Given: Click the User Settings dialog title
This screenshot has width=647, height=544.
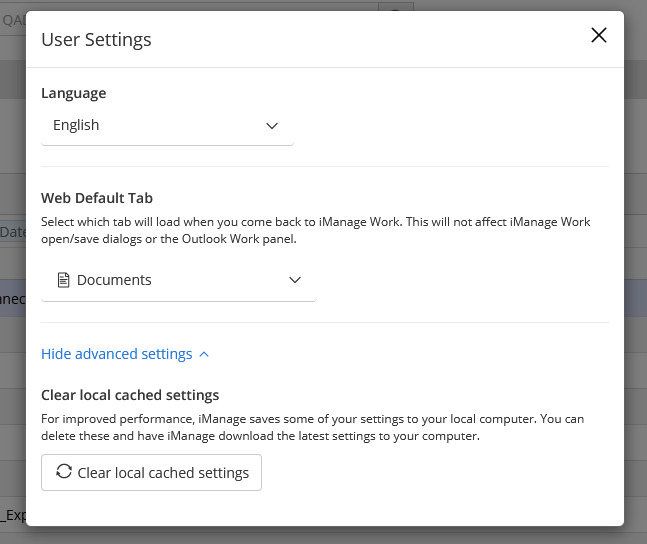Looking at the screenshot, I should click(x=96, y=40).
